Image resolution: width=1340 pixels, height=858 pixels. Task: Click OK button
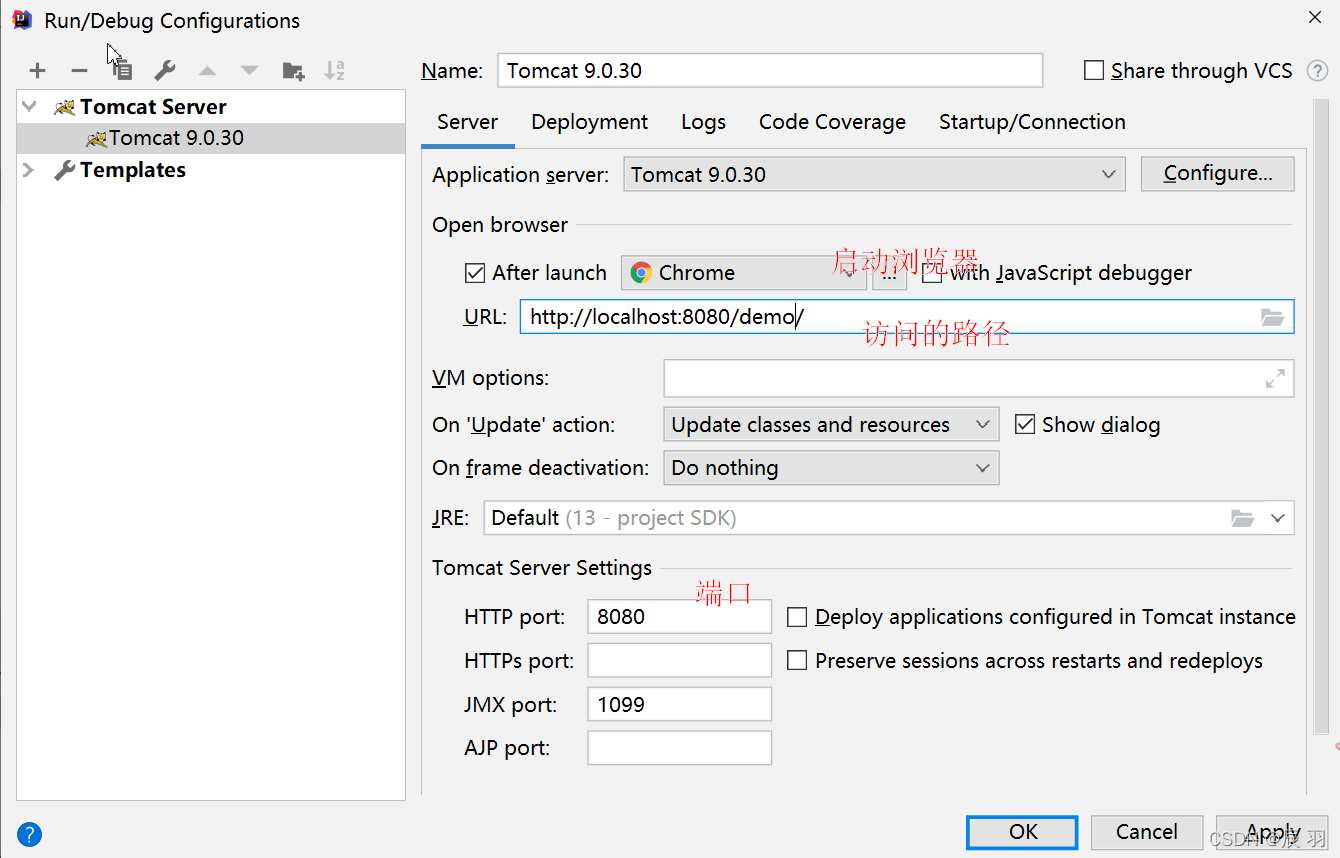point(1022,832)
